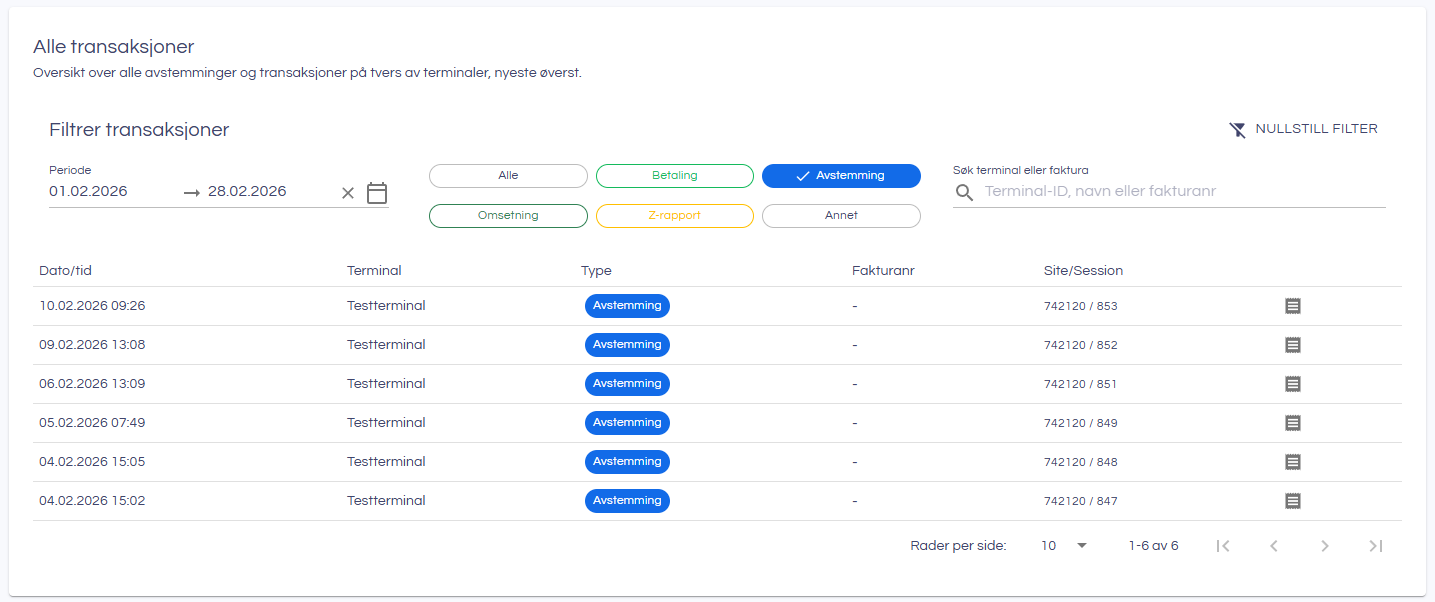This screenshot has height=602, width=1435.
Task: Sort by Dato/tid column header
Action: tap(66, 271)
